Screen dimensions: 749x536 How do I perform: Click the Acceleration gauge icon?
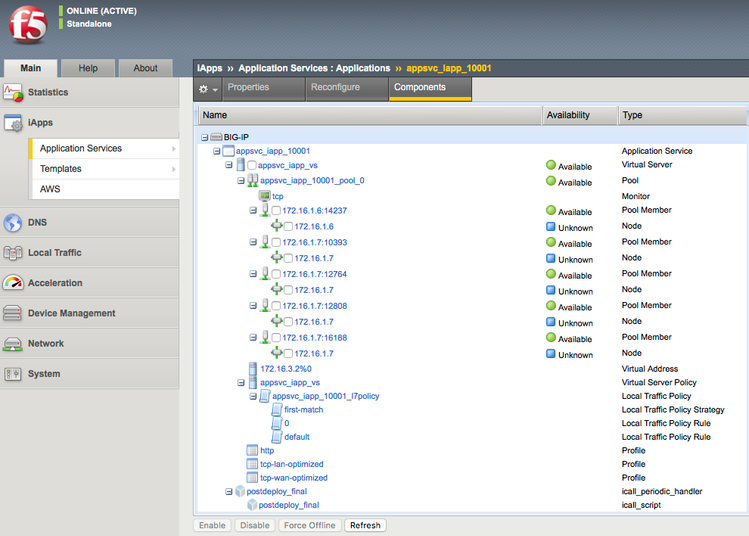(x=13, y=283)
